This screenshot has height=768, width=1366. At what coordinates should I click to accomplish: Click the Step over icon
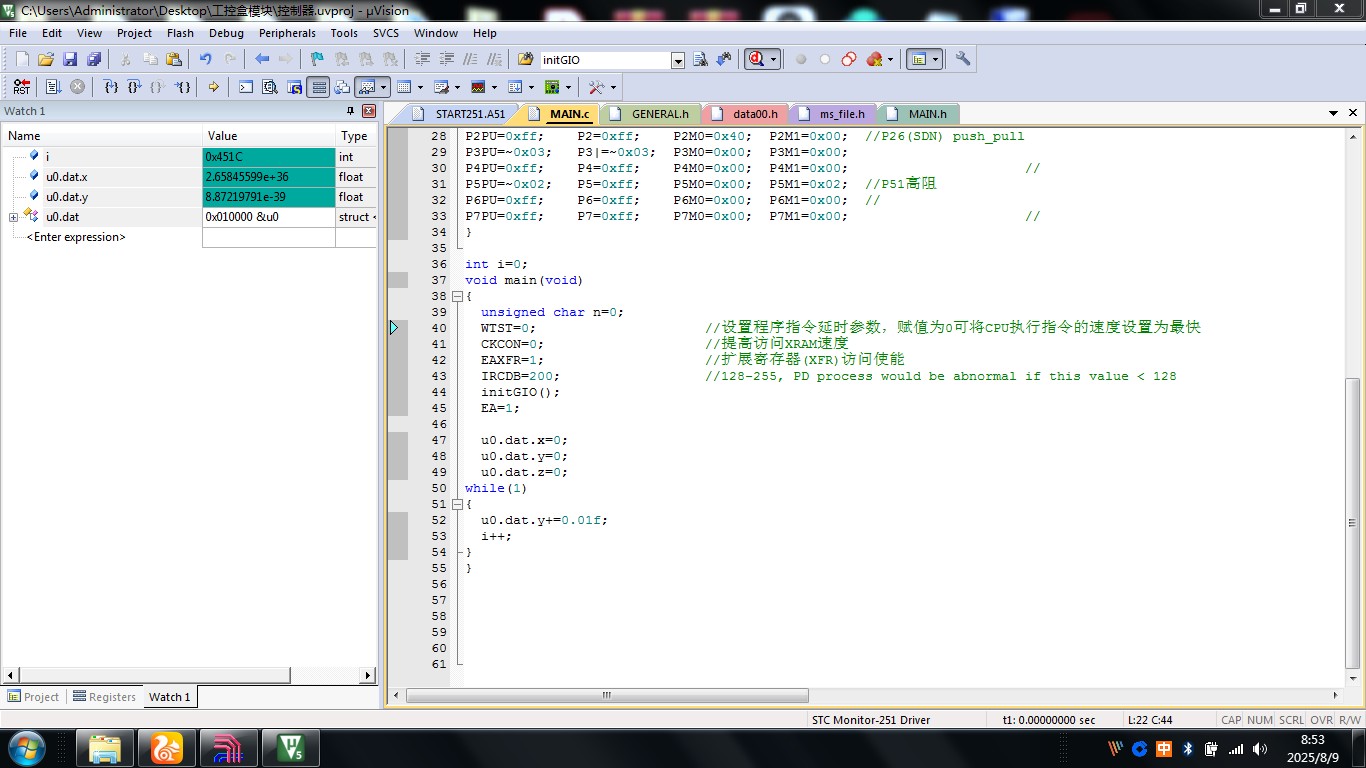click(134, 87)
